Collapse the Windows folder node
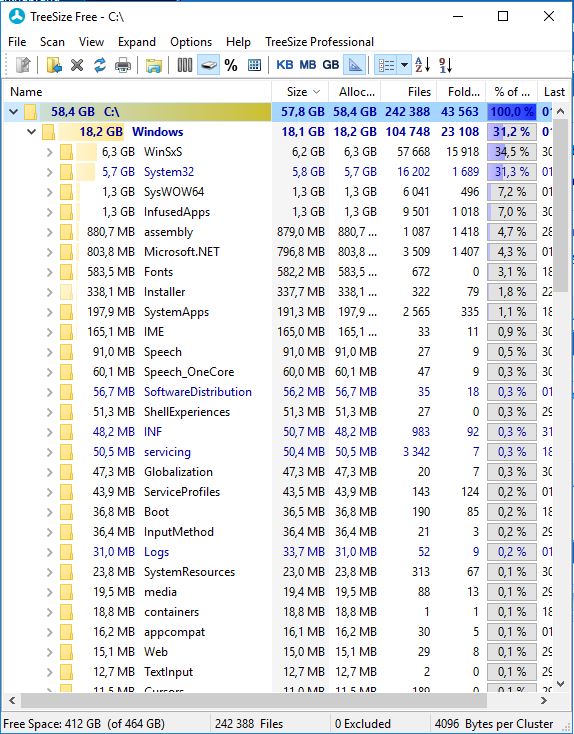Viewport: 574px width, 734px height. pyautogui.click(x=31, y=132)
